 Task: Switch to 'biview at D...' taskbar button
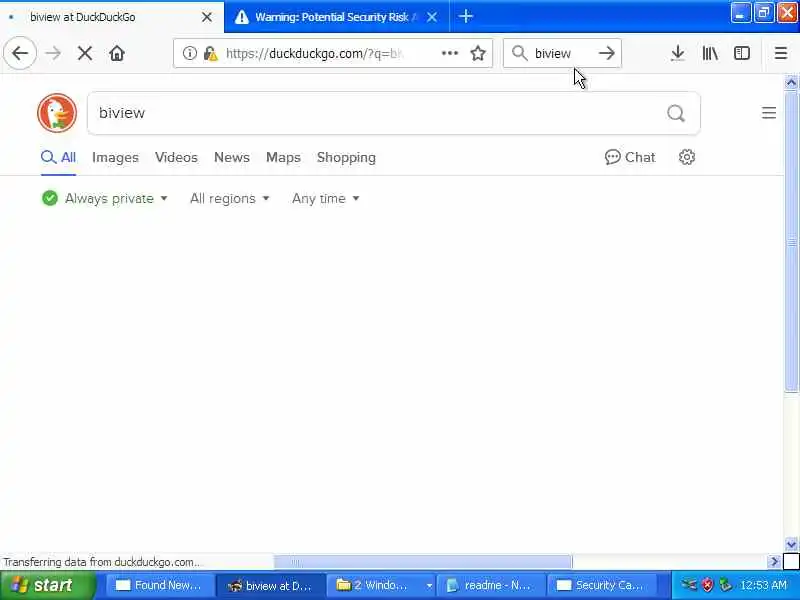[270, 585]
